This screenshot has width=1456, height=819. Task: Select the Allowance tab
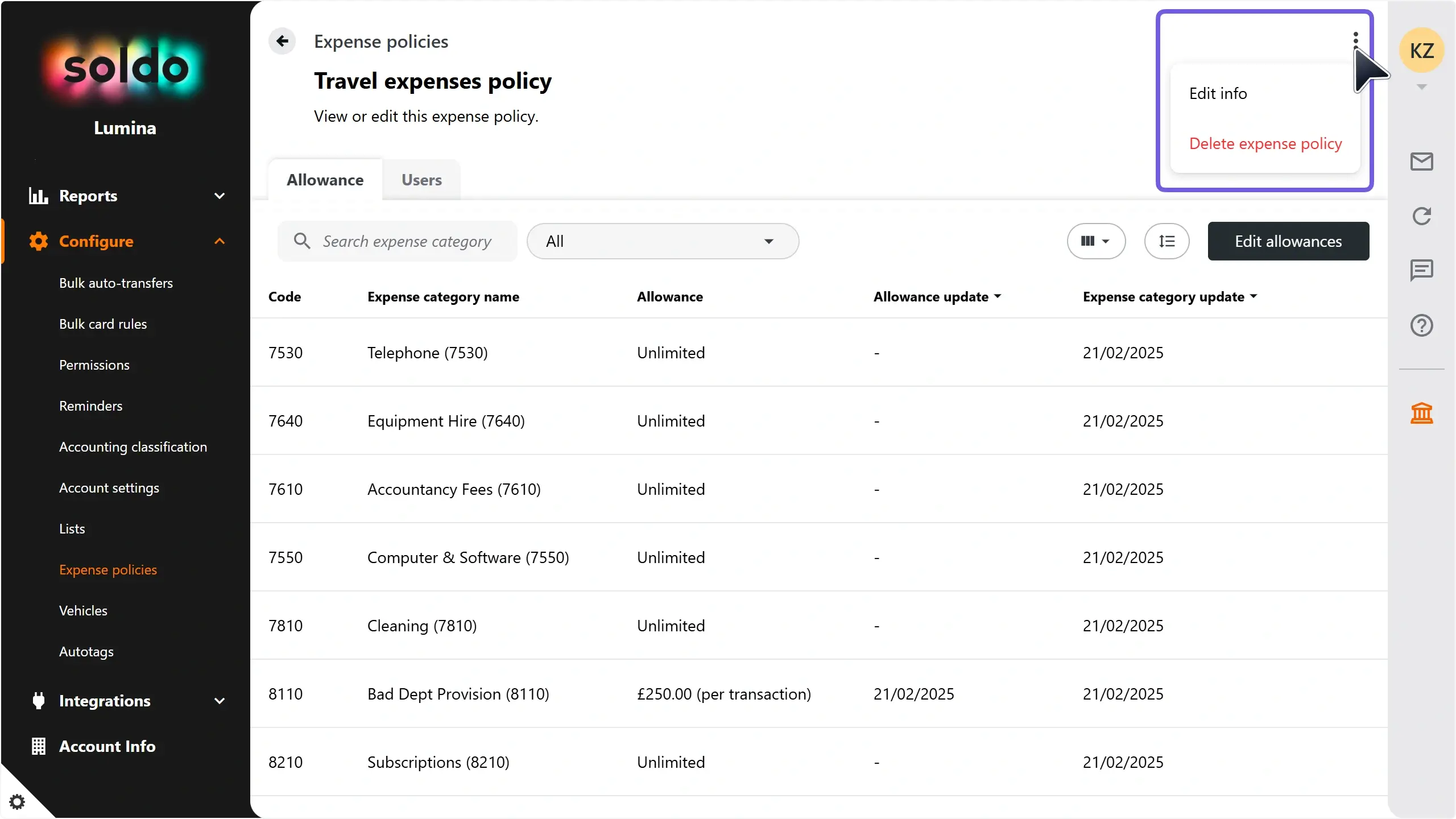325,180
